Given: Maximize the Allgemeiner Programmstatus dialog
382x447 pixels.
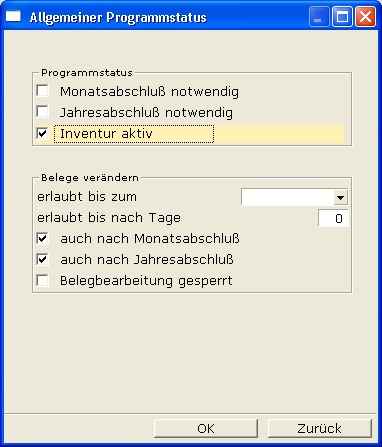Looking at the screenshot, I should (342, 17).
